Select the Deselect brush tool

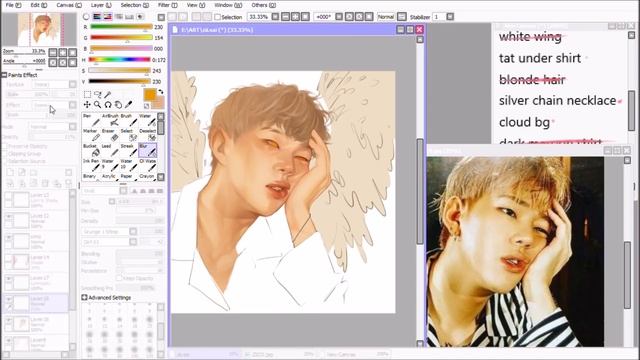point(147,135)
